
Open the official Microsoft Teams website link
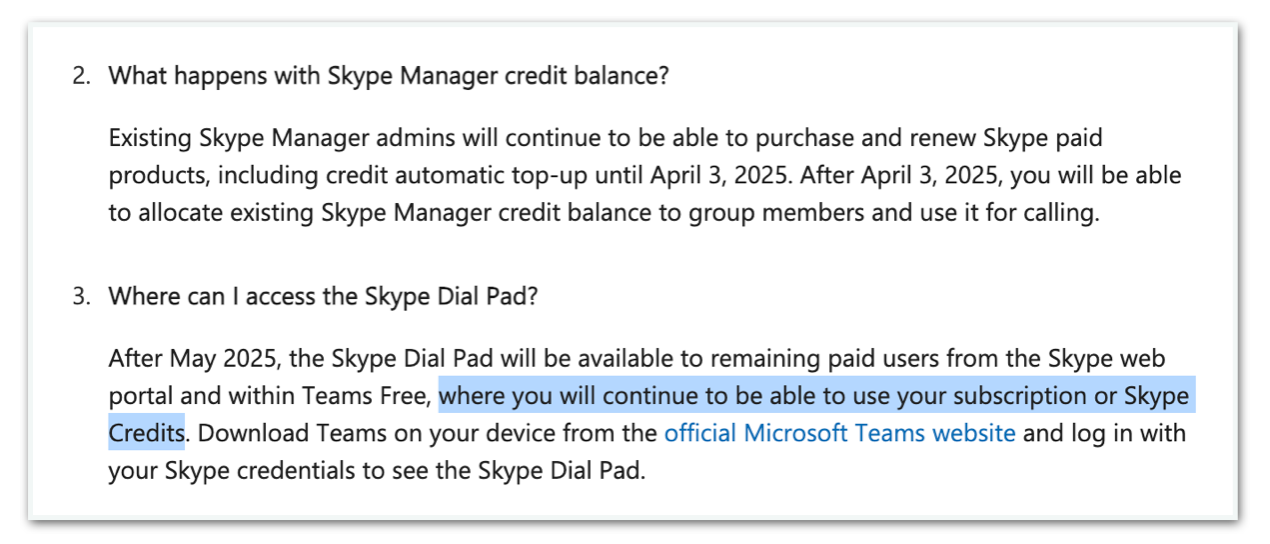(x=840, y=433)
